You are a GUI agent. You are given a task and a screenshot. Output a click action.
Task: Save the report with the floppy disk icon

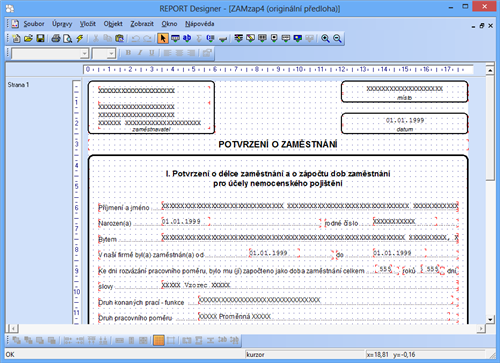coord(40,38)
